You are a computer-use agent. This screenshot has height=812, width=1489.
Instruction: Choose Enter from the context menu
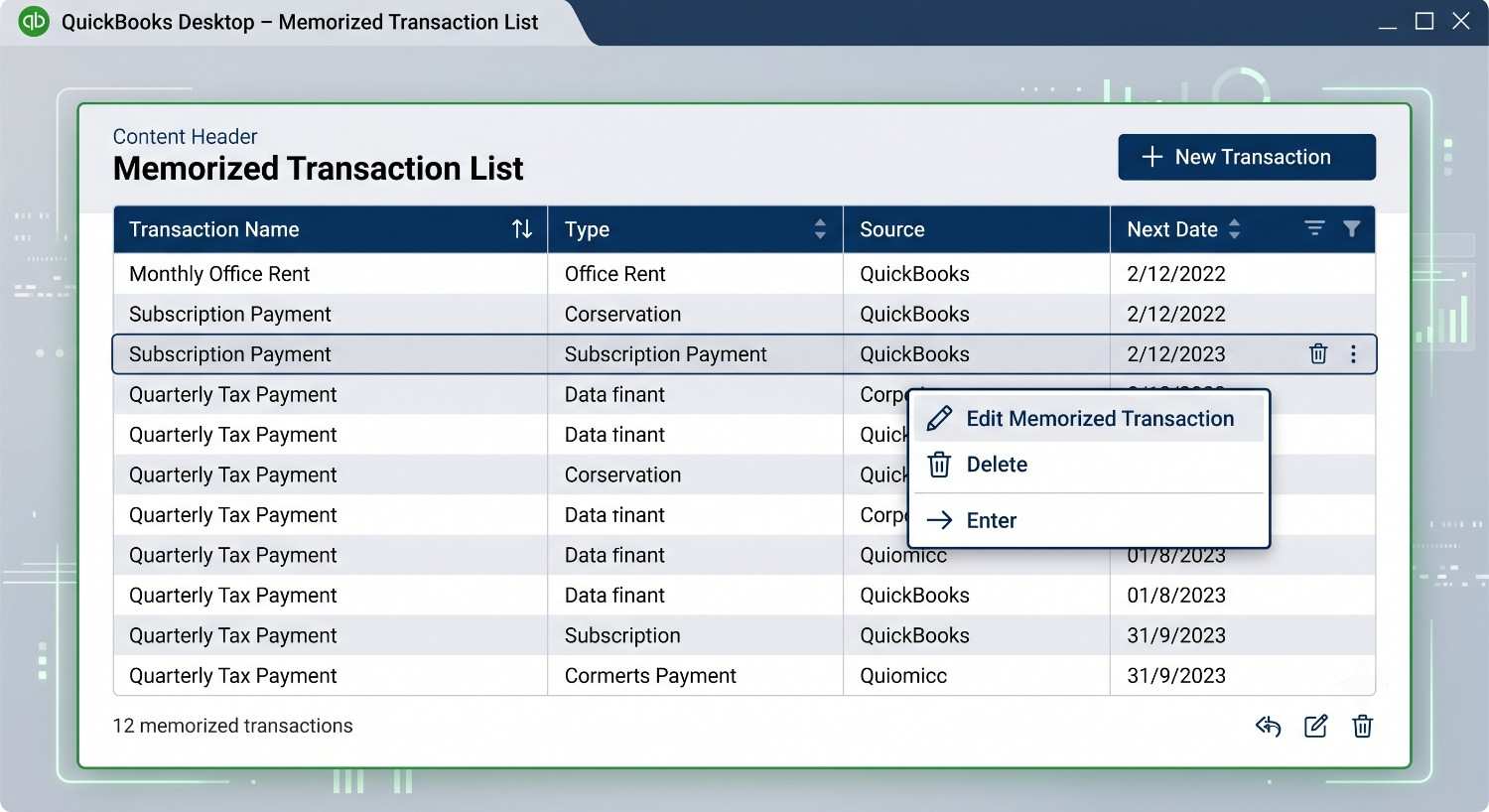1089,520
